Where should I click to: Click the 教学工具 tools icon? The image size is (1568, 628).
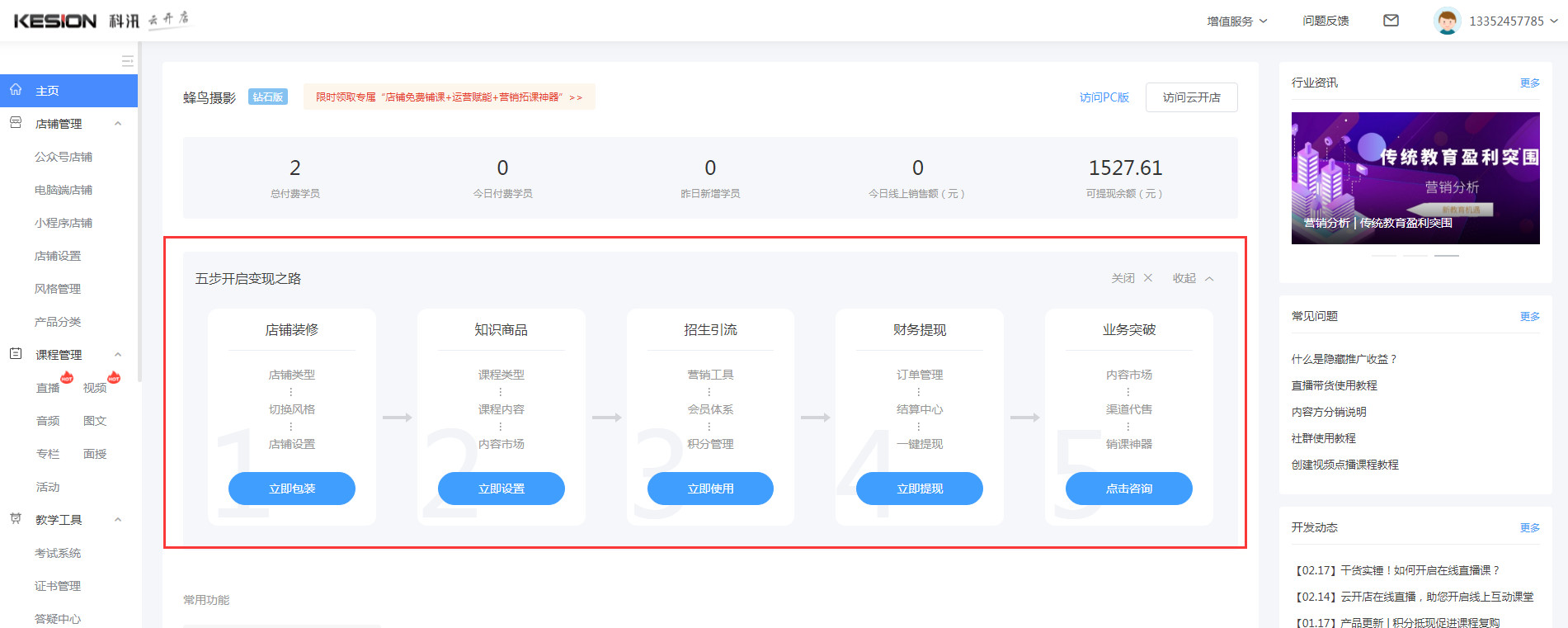(x=16, y=519)
